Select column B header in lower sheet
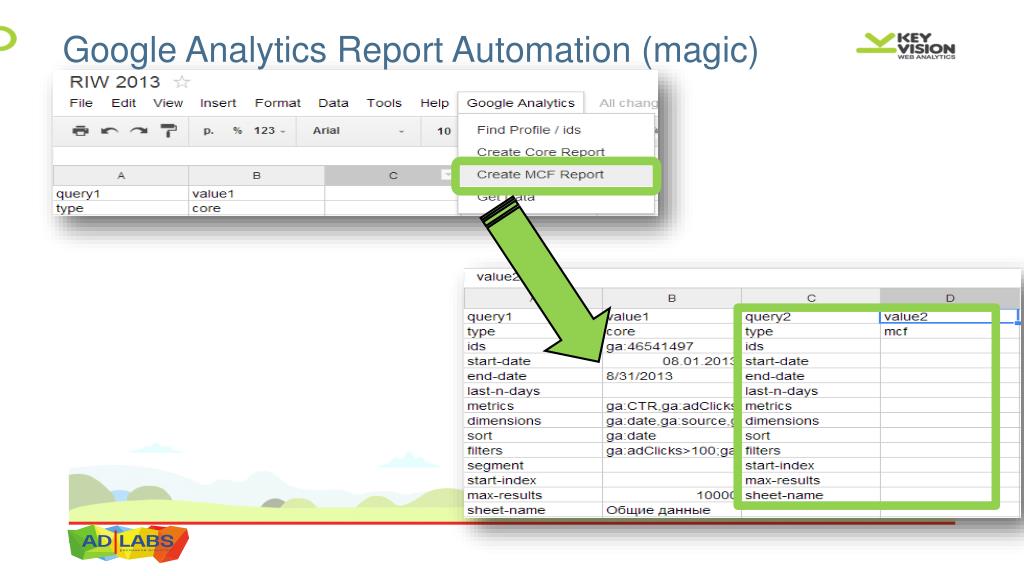The height and width of the screenshot is (576, 1024). [x=671, y=298]
